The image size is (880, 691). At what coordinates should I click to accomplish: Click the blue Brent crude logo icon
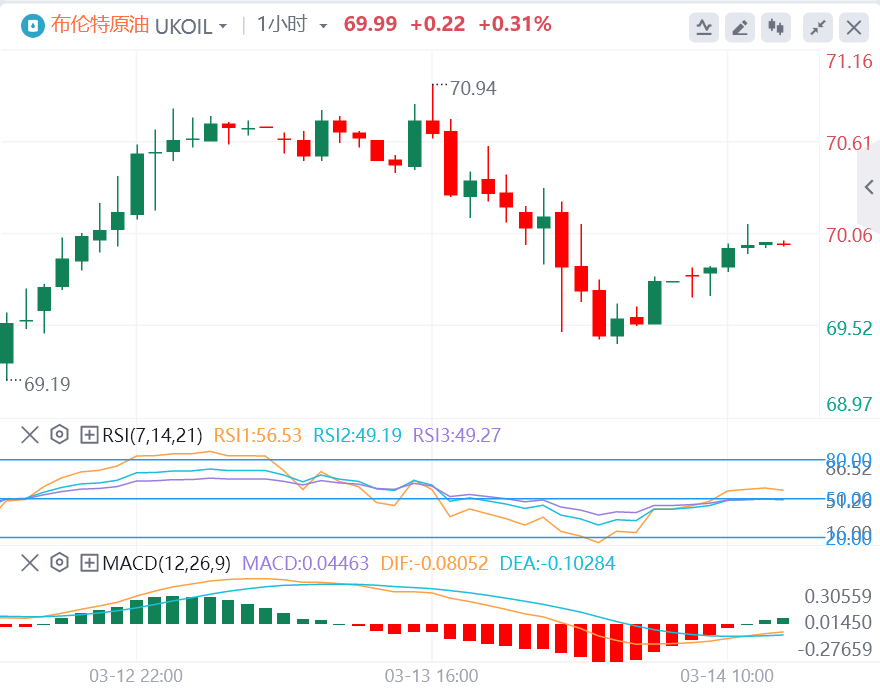click(32, 26)
